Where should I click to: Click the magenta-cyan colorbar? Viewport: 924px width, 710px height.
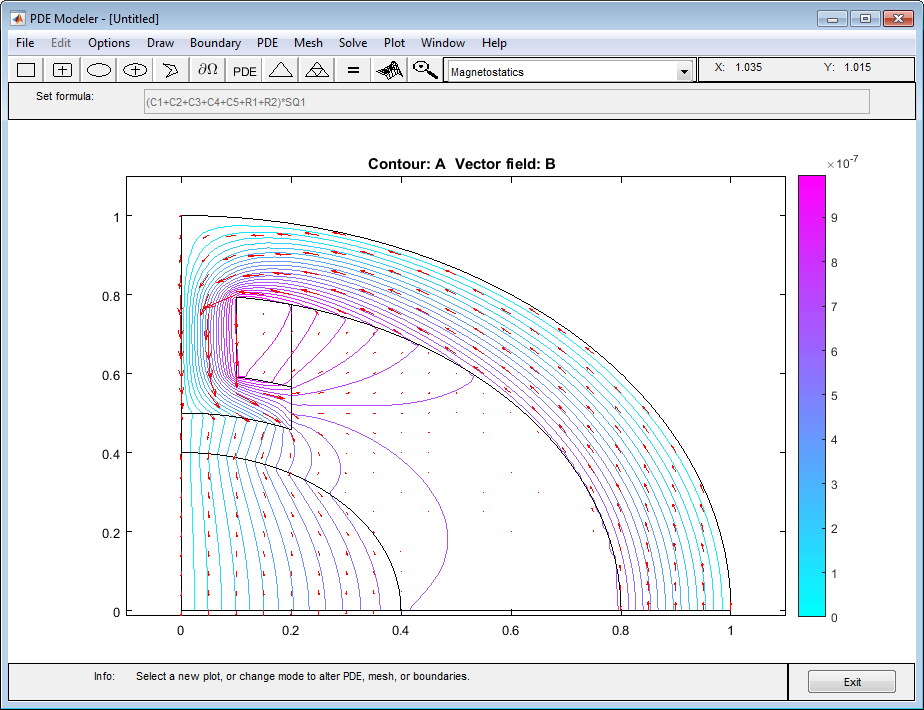[x=811, y=396]
